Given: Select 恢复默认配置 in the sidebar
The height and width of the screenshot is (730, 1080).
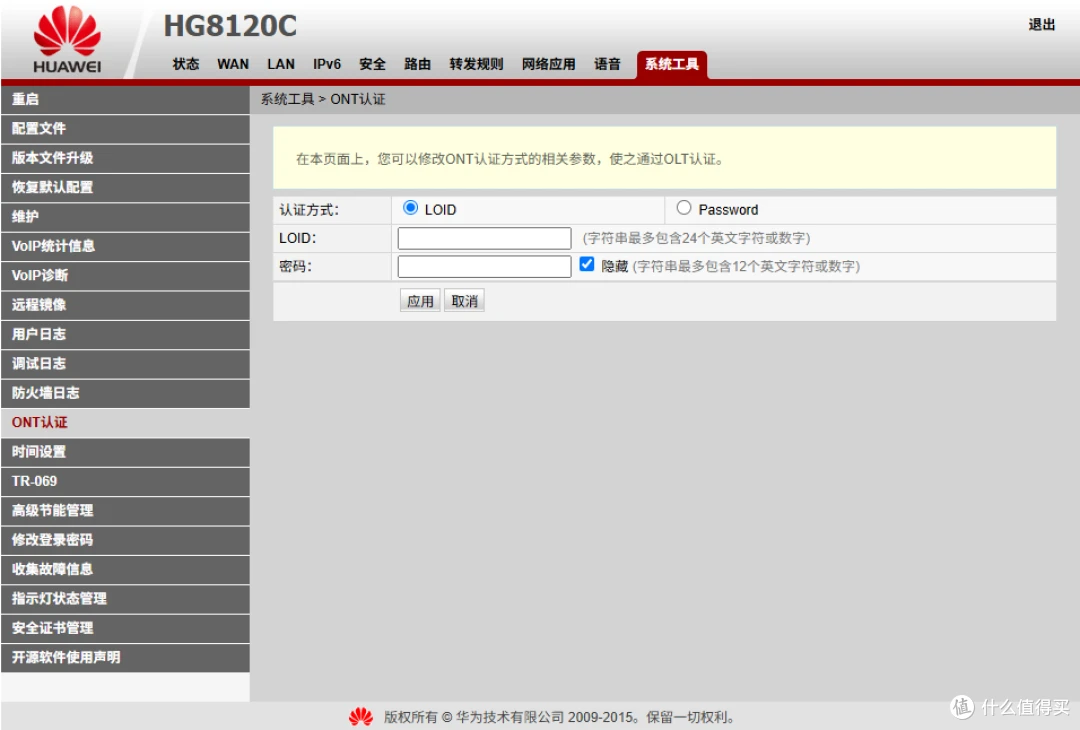Looking at the screenshot, I should point(125,187).
